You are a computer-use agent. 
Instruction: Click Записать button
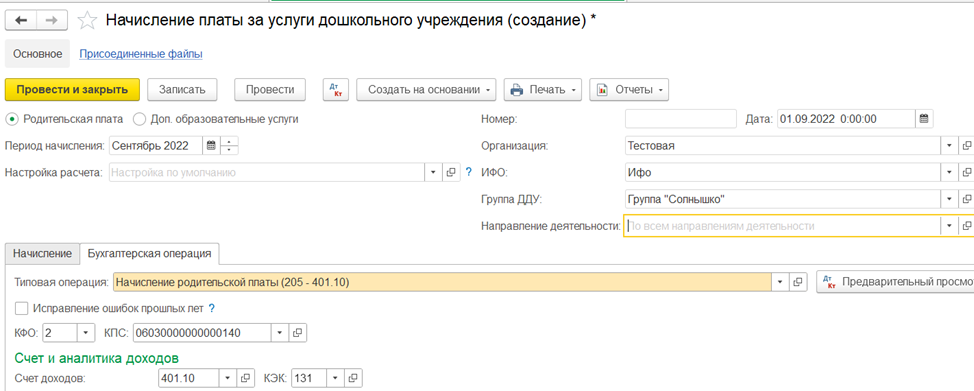182,90
